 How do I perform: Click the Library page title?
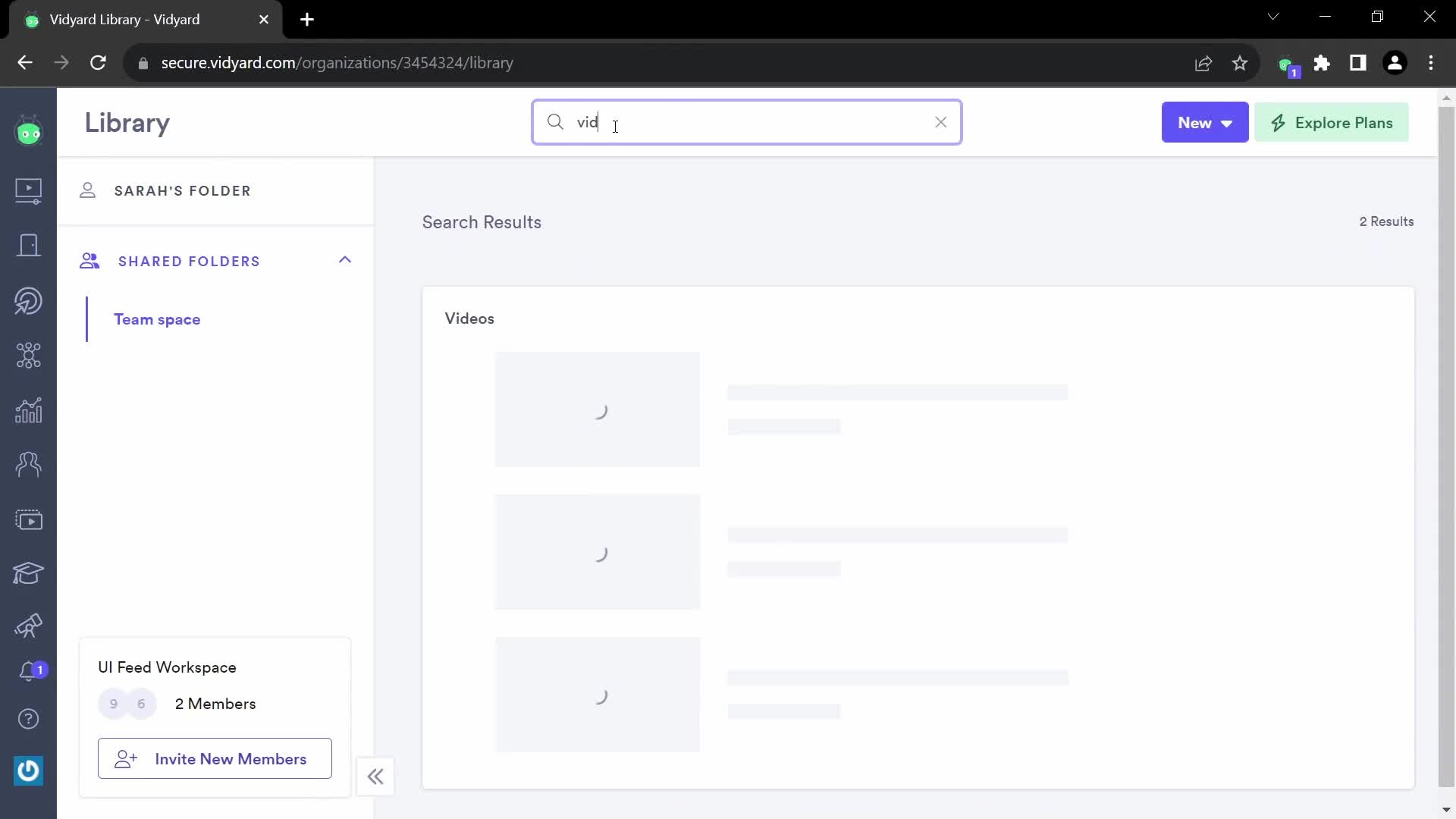(x=127, y=123)
